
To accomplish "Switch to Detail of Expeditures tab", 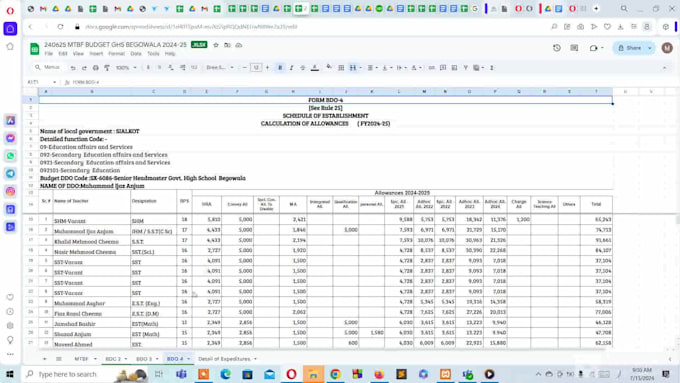I will point(224,359).
